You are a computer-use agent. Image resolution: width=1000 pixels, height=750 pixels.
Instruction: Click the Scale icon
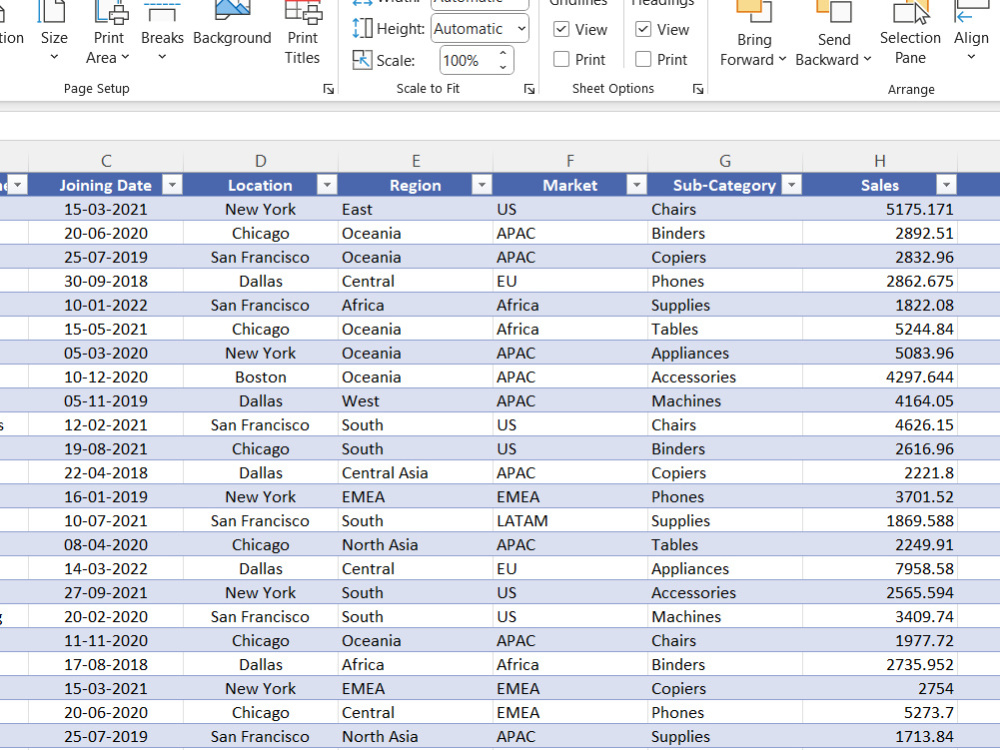[362, 60]
